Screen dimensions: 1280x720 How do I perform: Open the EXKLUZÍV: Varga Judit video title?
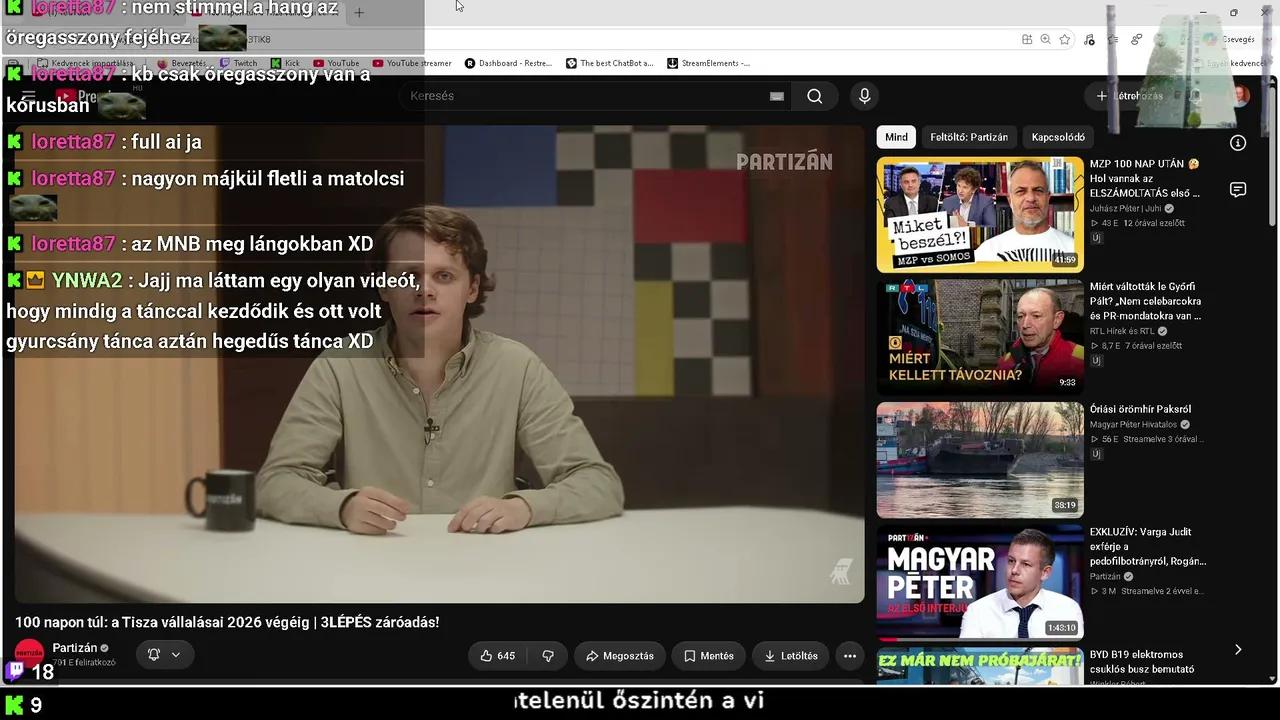(1148, 547)
